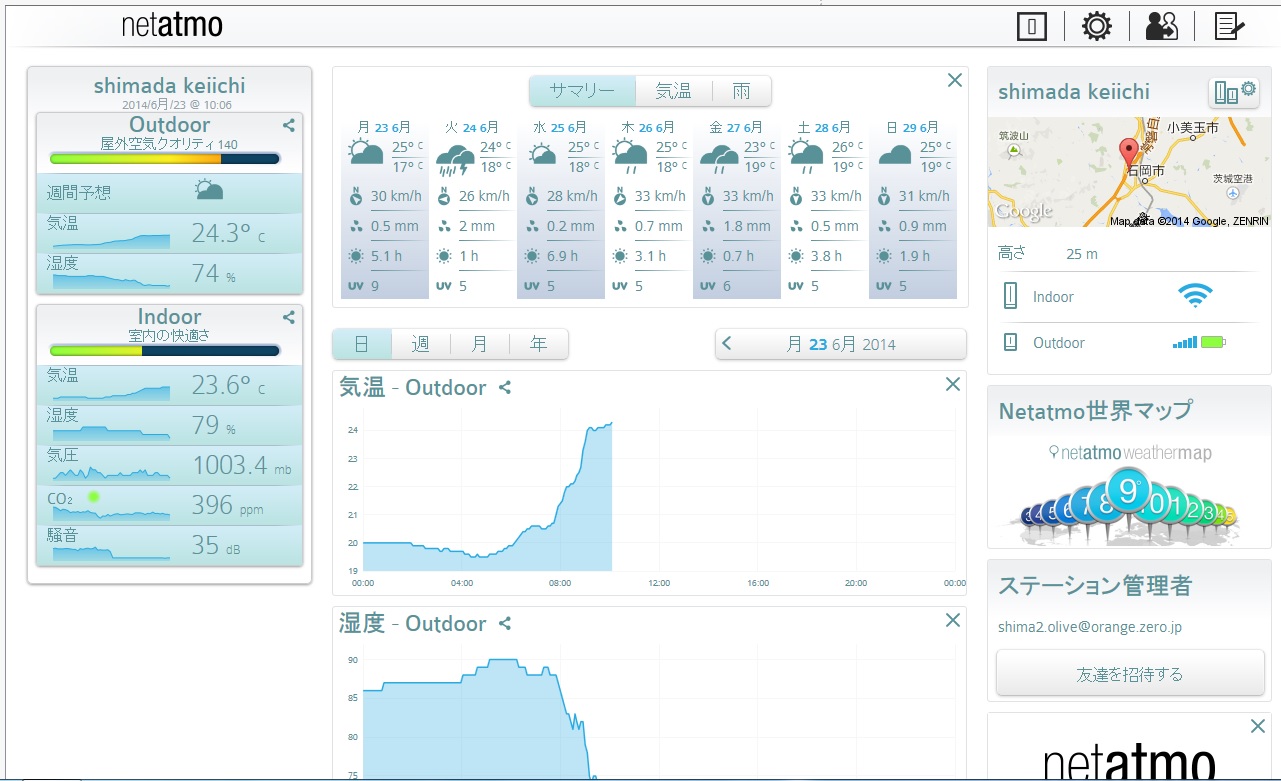
Task: Click the Outdoor module icon in station list
Action: (1010, 343)
